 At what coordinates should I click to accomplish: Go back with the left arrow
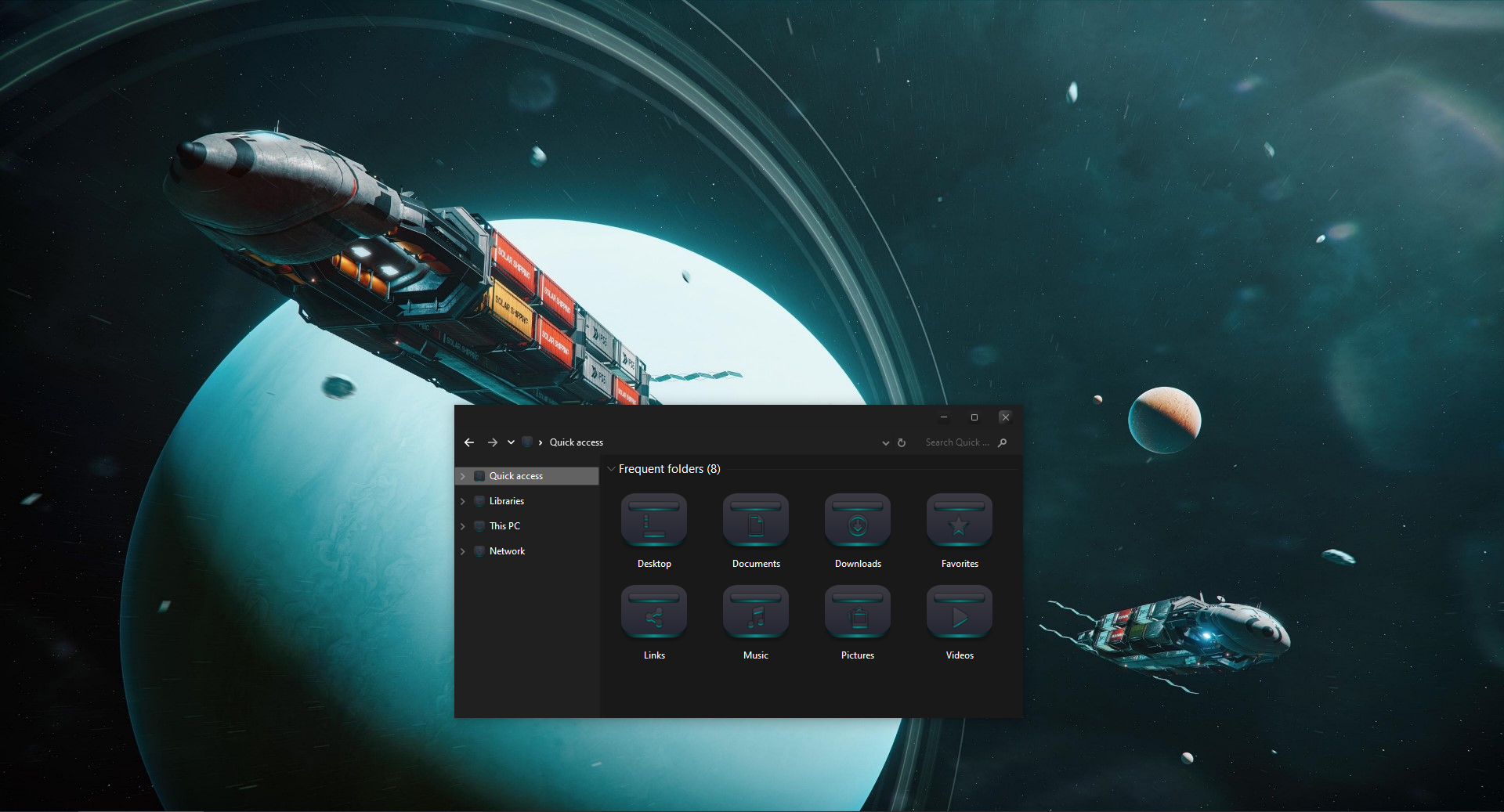(x=469, y=442)
